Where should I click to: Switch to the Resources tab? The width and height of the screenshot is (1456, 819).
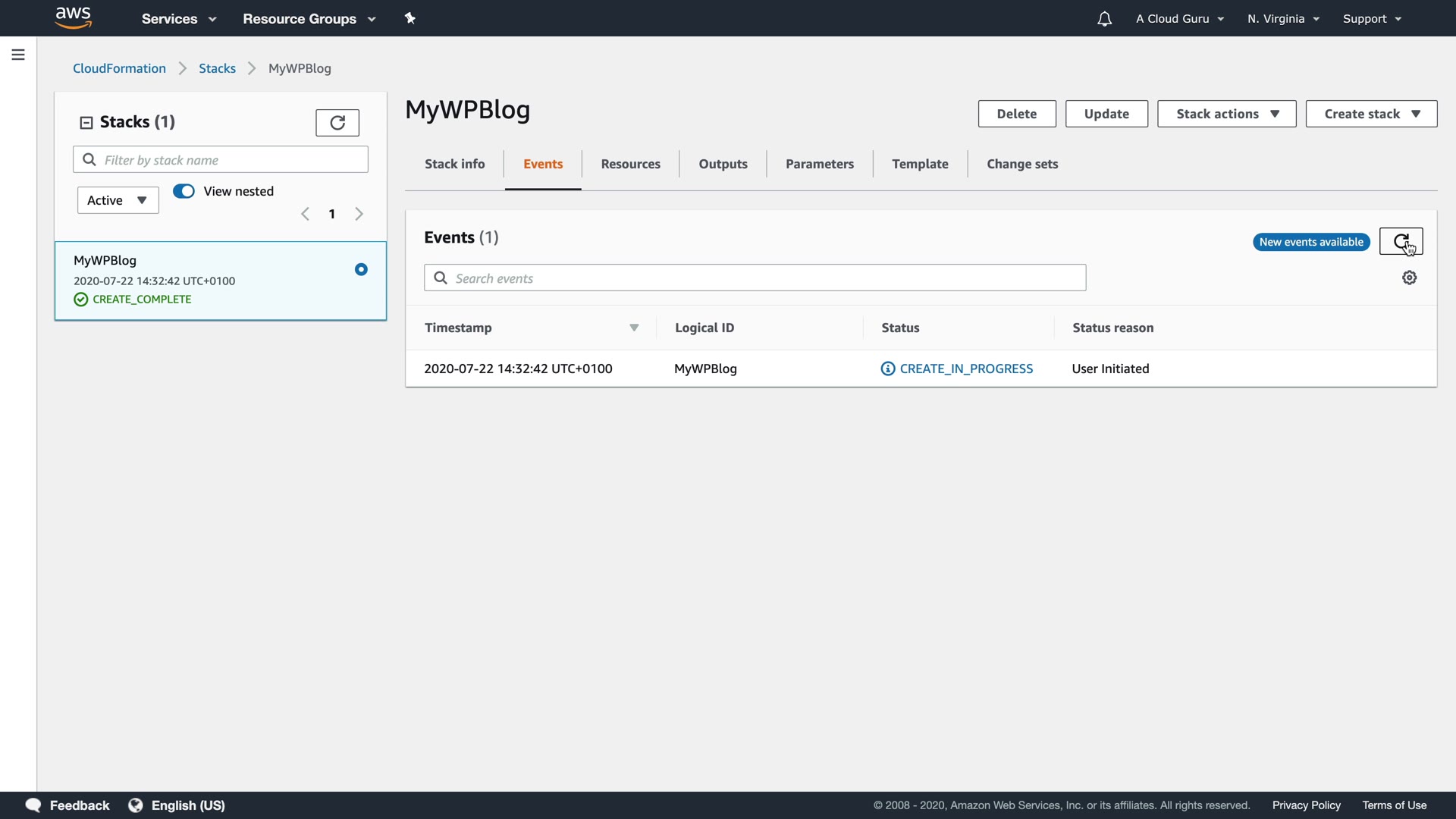pyautogui.click(x=630, y=164)
